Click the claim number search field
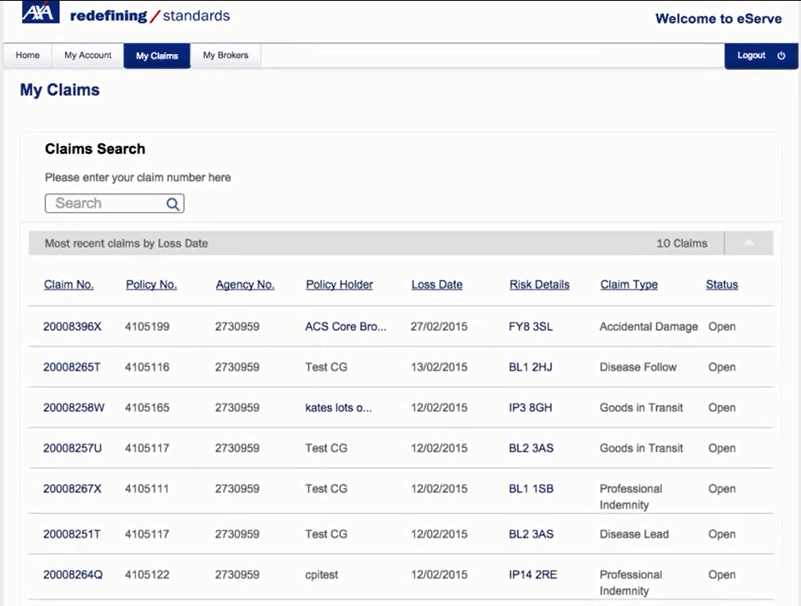The height and width of the screenshot is (606, 801). pos(105,203)
